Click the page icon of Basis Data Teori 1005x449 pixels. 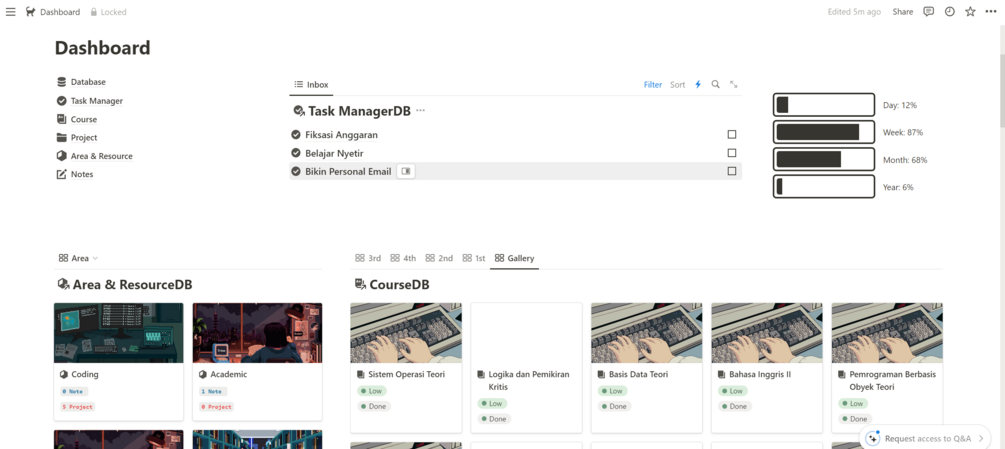(x=601, y=374)
